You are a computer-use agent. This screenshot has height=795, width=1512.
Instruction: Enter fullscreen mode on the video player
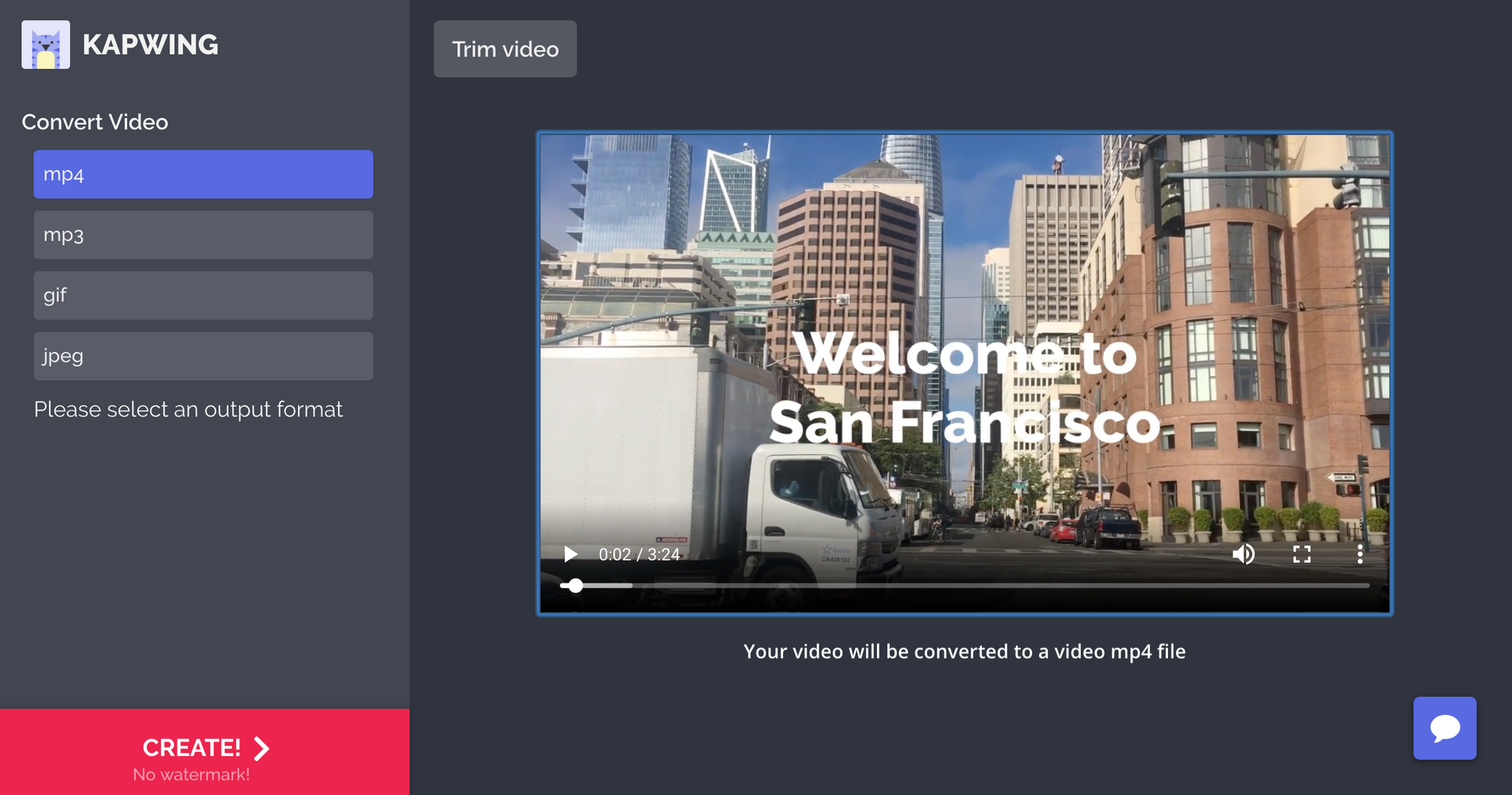coord(1301,555)
